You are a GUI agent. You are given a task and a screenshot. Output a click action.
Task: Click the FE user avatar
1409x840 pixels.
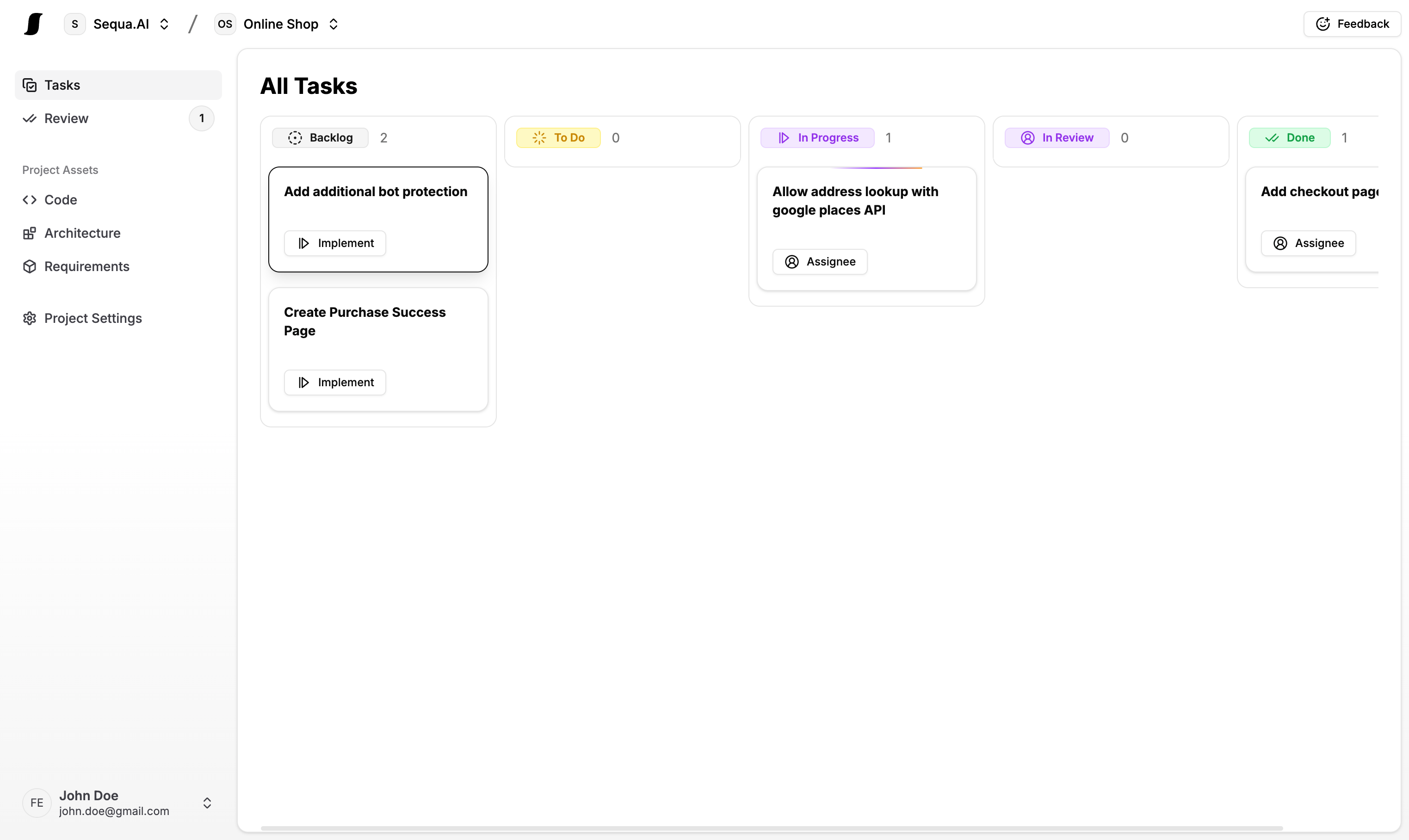coord(37,803)
